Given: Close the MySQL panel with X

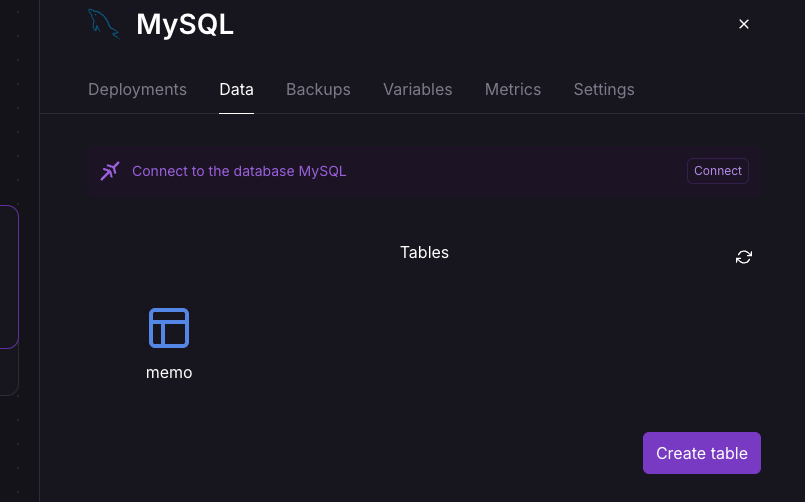Looking at the screenshot, I should click(743, 24).
